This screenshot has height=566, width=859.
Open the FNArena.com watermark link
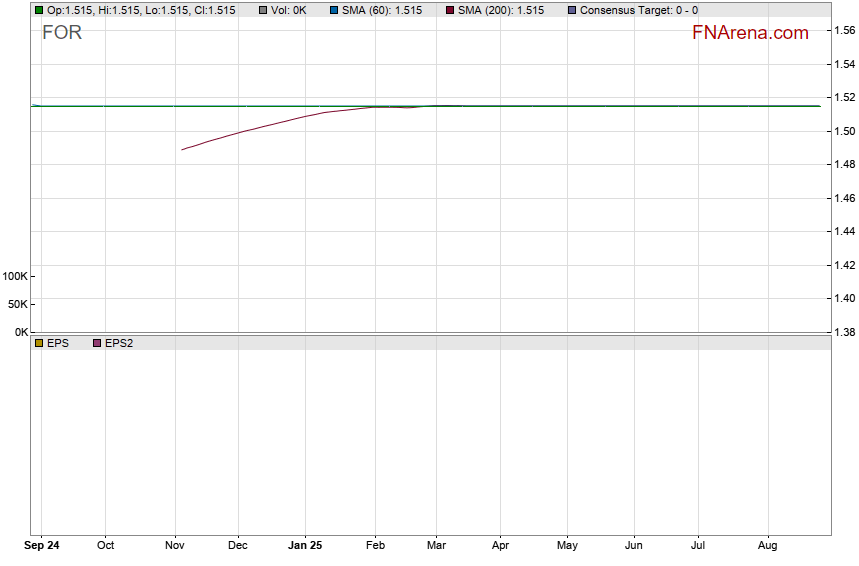click(x=750, y=33)
